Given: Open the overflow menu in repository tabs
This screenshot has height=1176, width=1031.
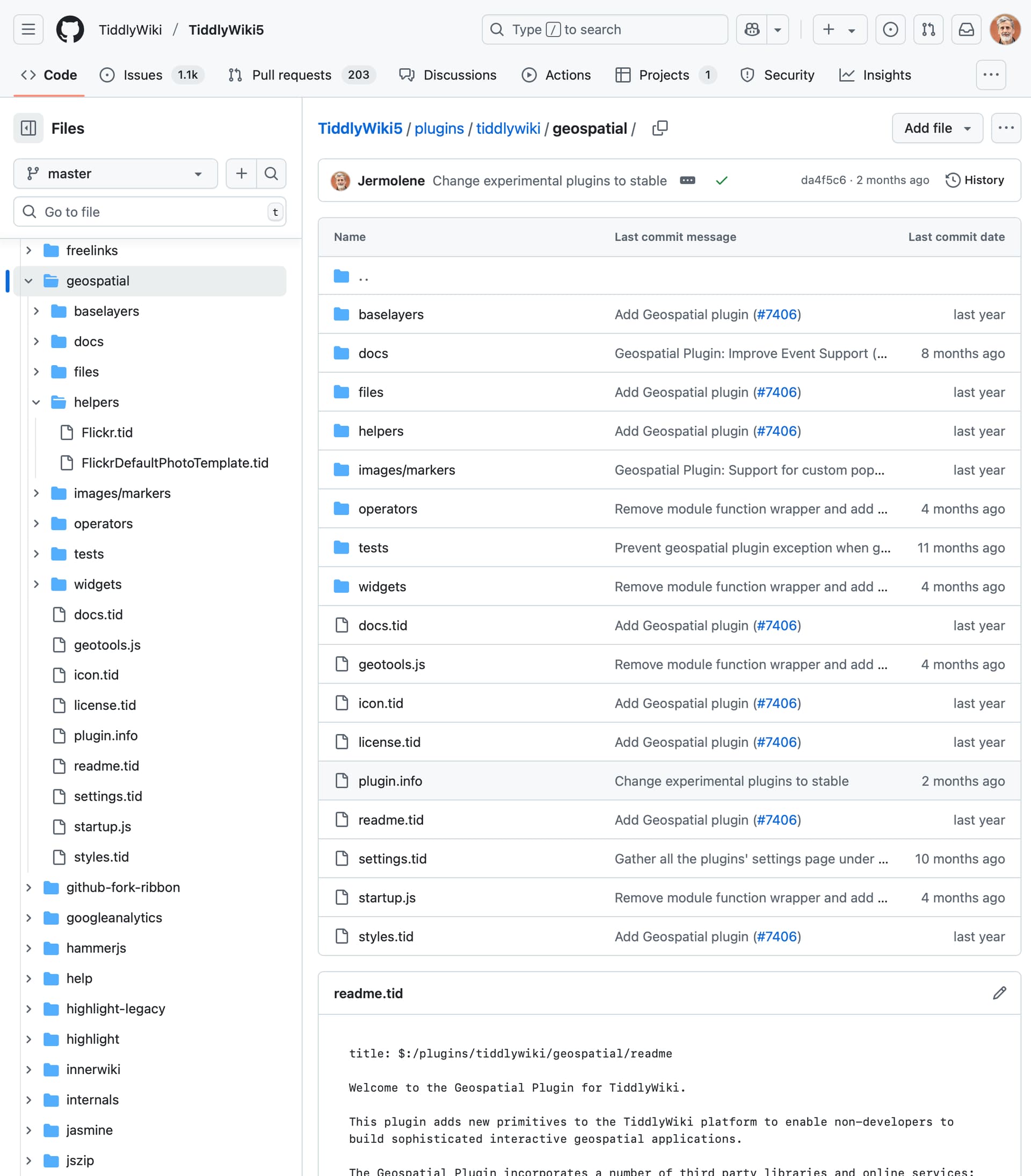Looking at the screenshot, I should (x=991, y=75).
